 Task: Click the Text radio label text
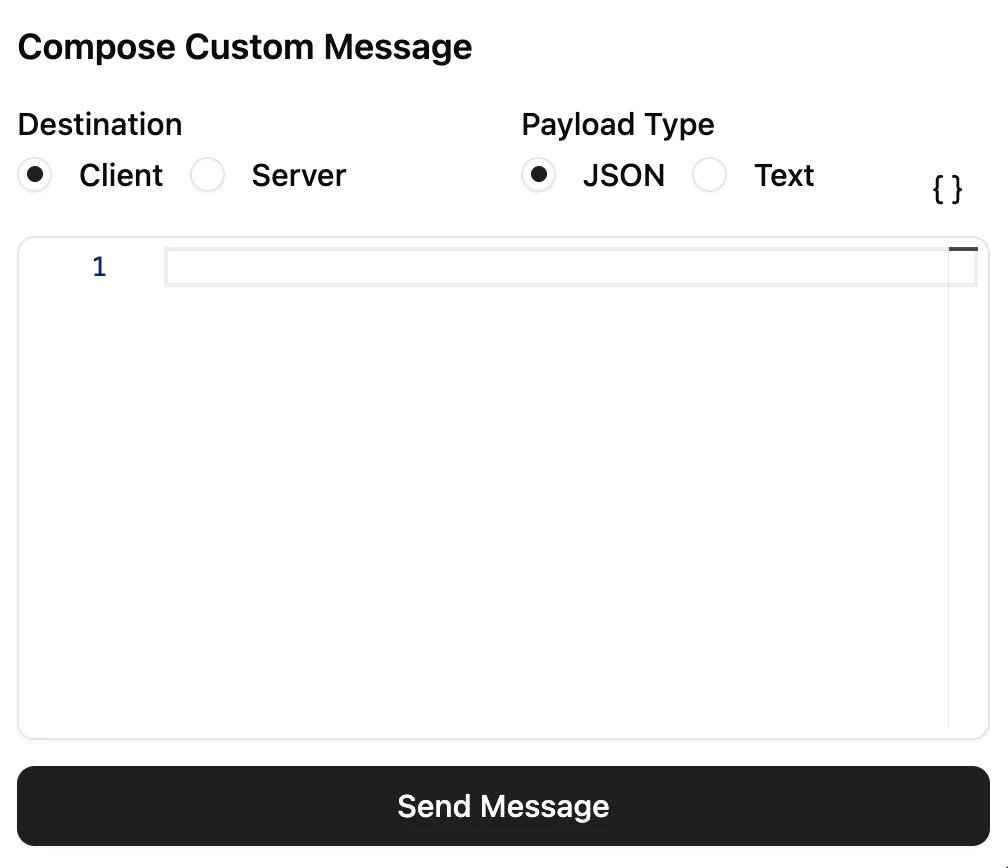[x=784, y=175]
